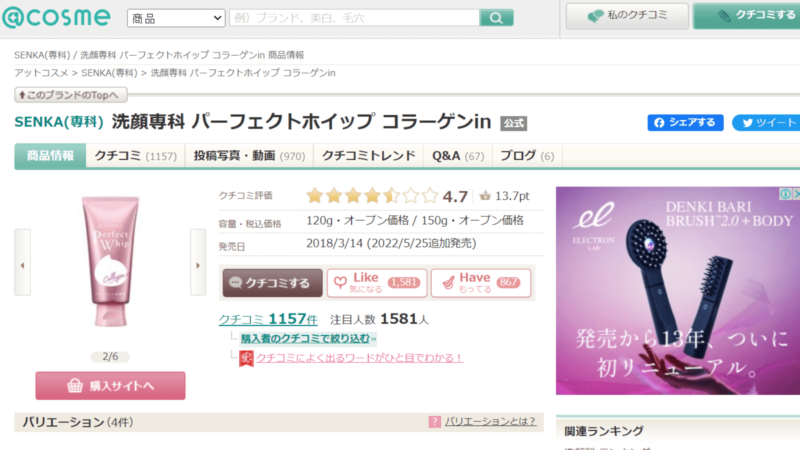800x450 pixels.
Task: Click the 公式 badge next to the title
Action: pyautogui.click(x=513, y=123)
